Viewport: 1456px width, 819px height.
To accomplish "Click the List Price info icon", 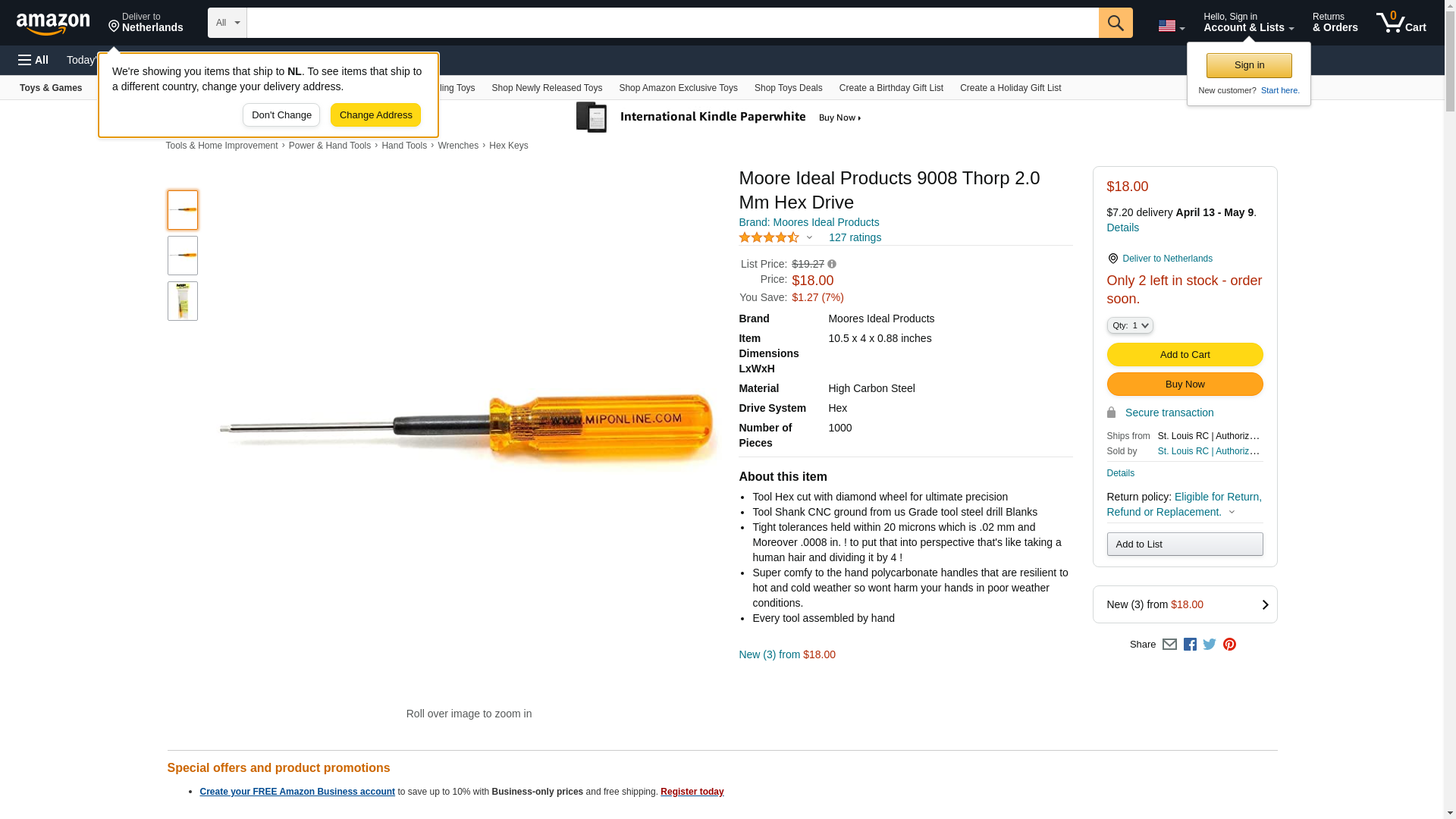I will pos(832,264).
